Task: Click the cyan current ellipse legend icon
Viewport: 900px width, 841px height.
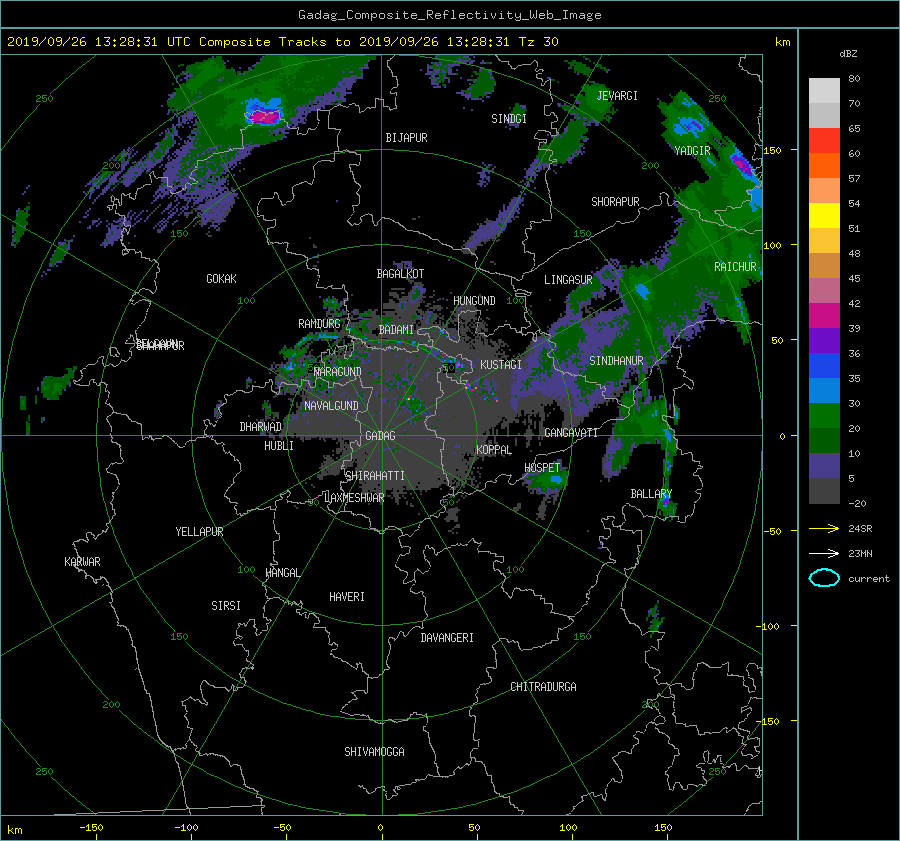Action: [x=824, y=578]
